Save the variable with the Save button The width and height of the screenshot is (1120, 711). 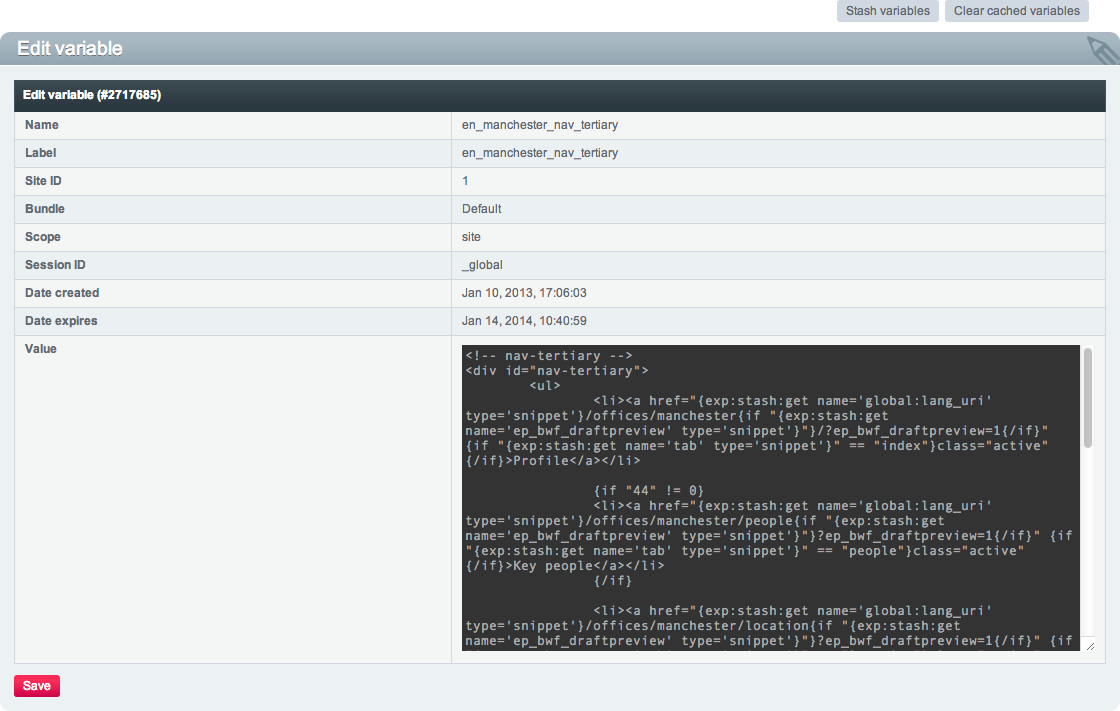click(37, 686)
